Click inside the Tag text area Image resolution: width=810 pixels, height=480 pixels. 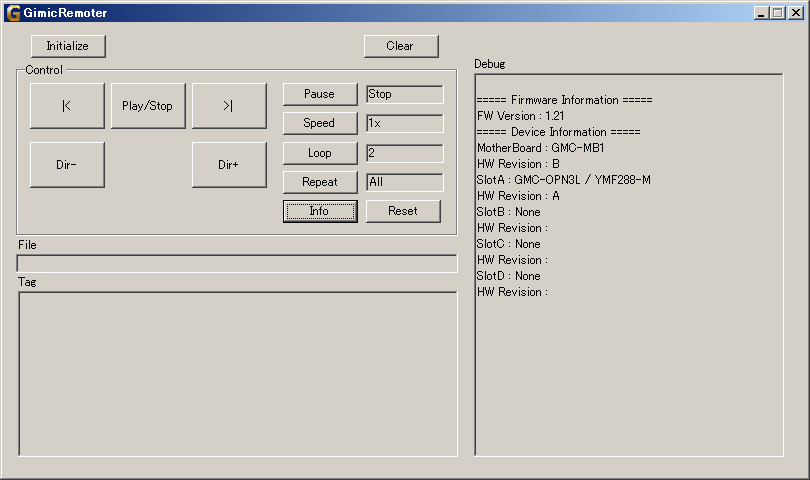tap(237, 373)
